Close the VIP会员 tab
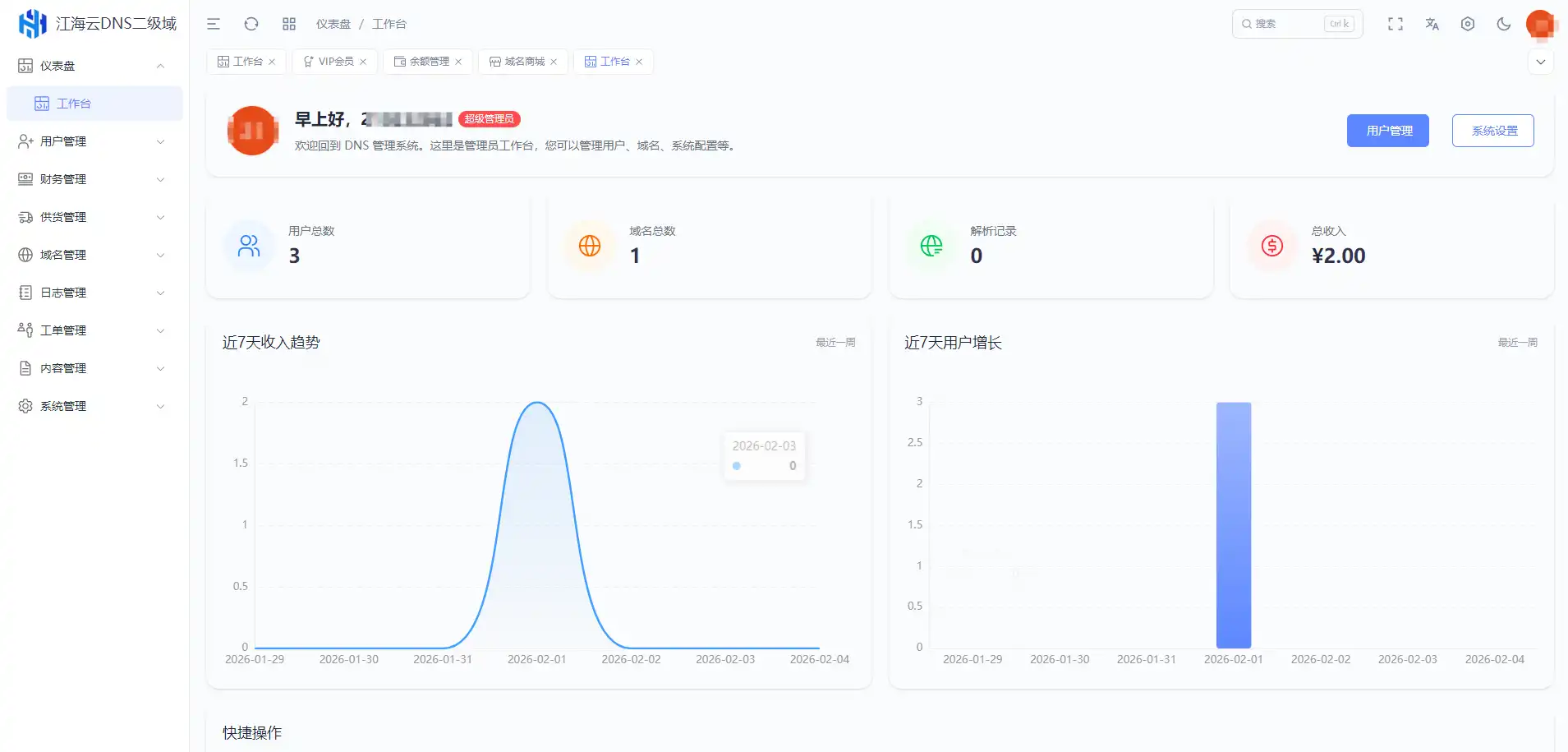The image size is (1568, 752). [x=363, y=61]
